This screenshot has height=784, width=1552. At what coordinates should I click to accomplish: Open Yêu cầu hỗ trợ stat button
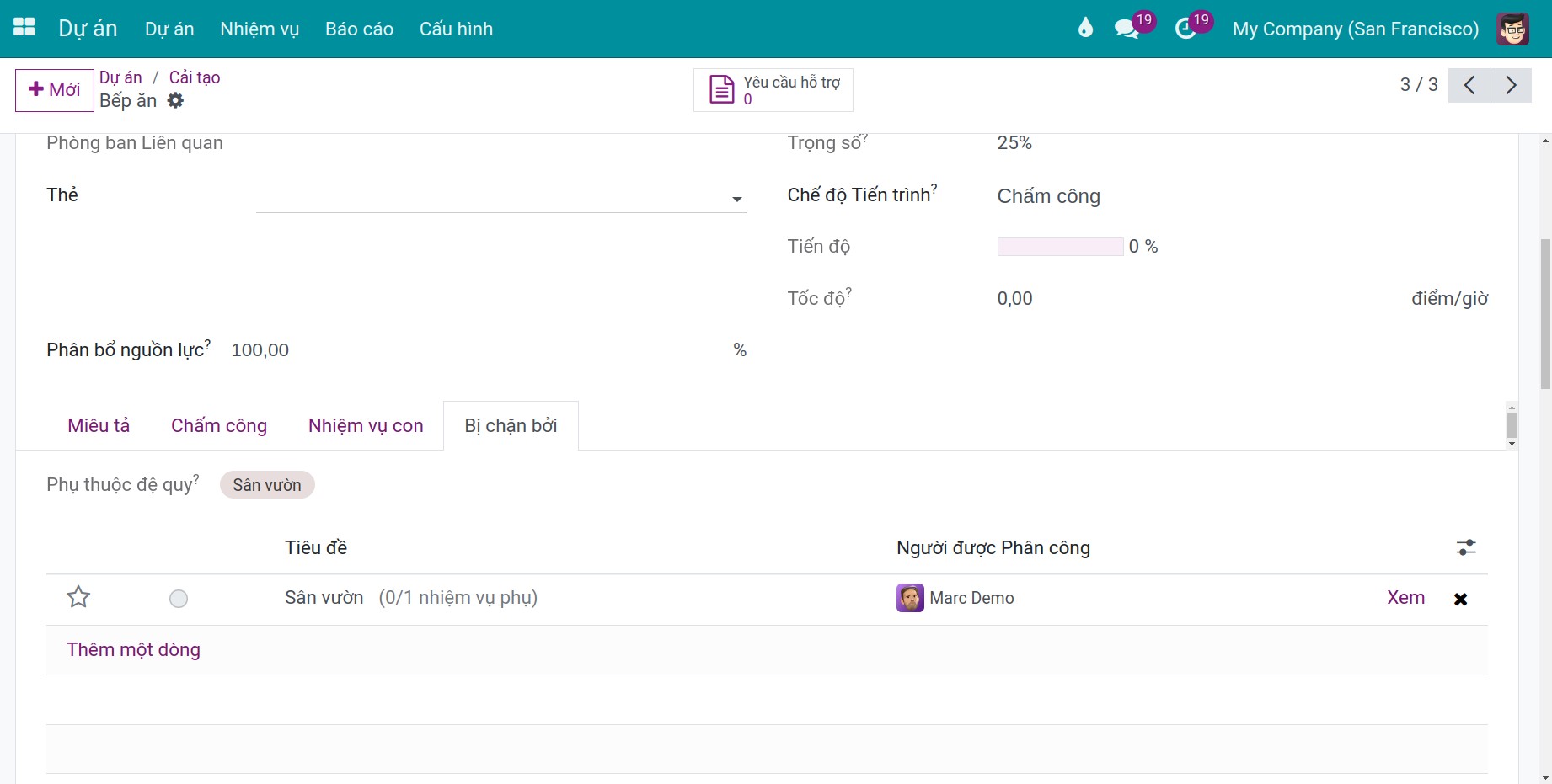tap(773, 90)
